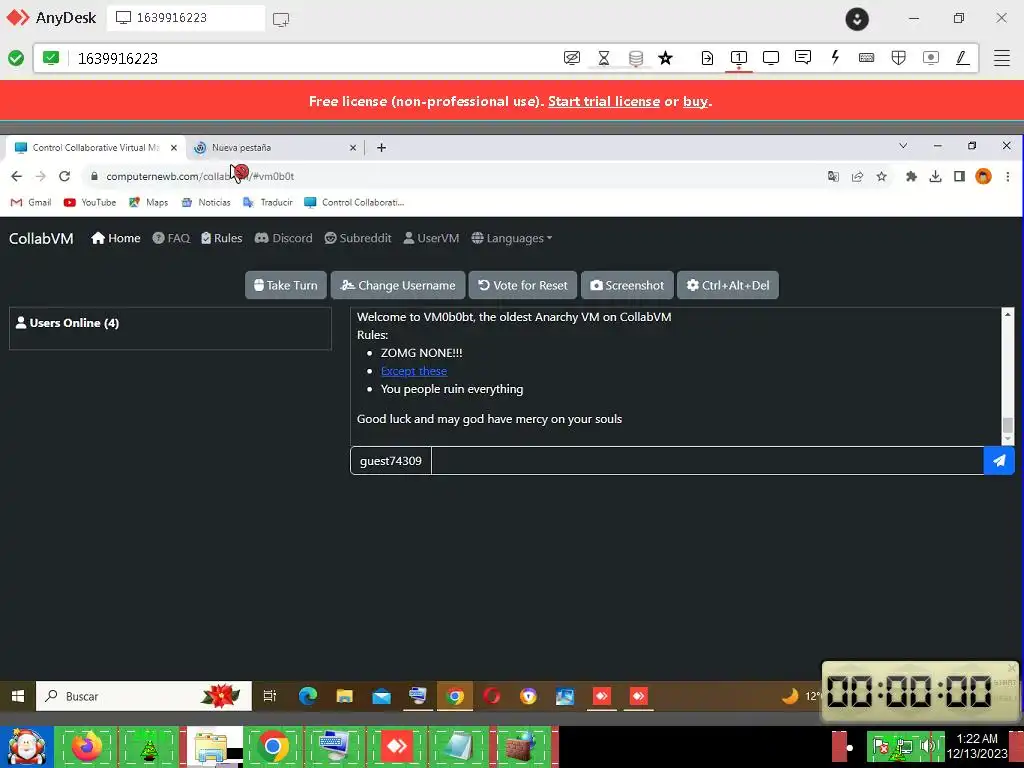Click the computernewb.com address bar
The width and height of the screenshot is (1024, 768).
pyautogui.click(x=457, y=176)
